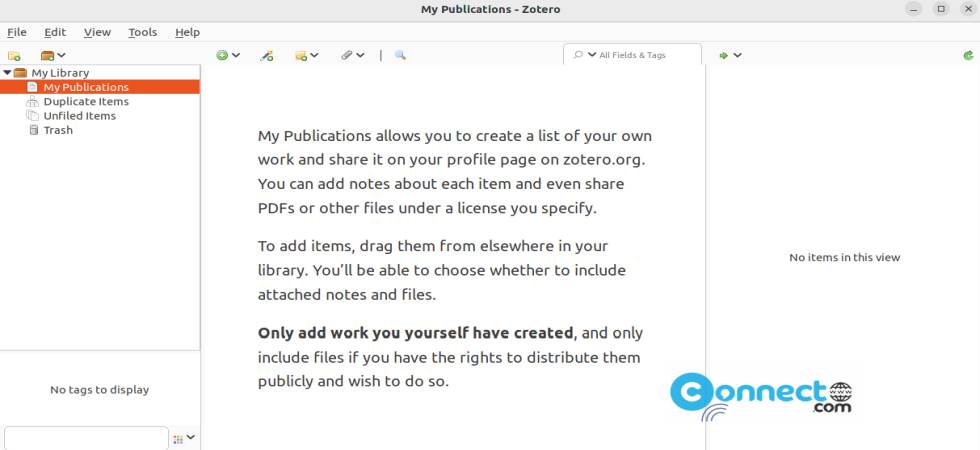Select My Publications in the sidebar

pyautogui.click(x=100, y=87)
